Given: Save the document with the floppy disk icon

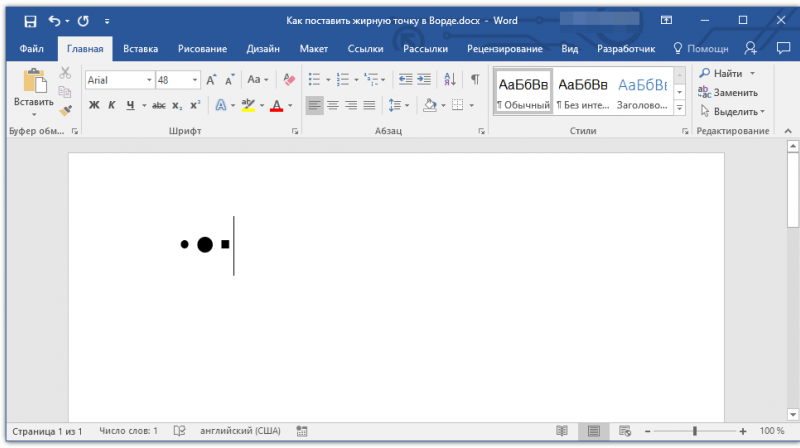Looking at the screenshot, I should point(30,21).
